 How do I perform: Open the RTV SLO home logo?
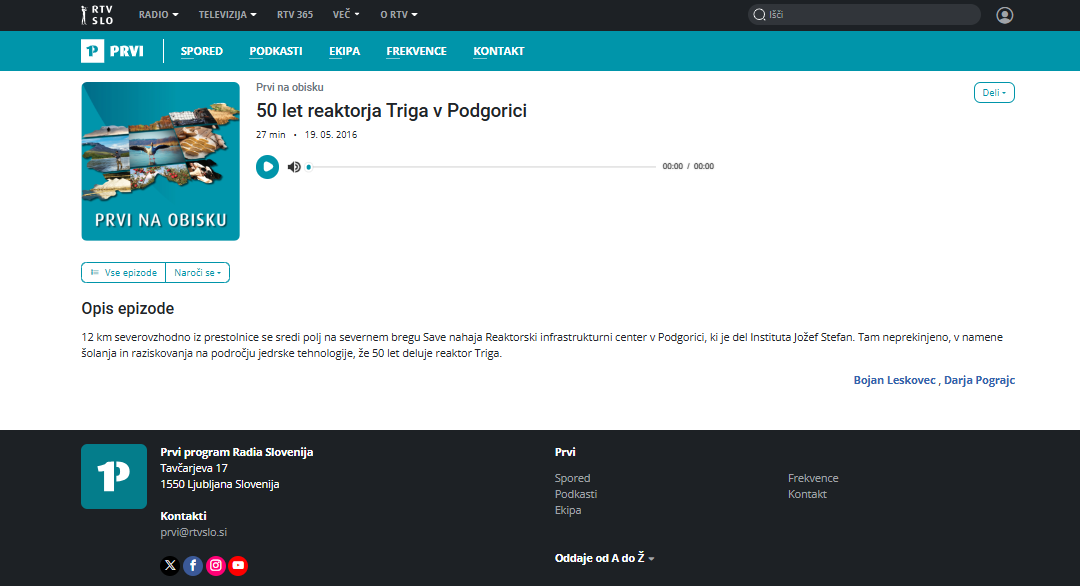pyautogui.click(x=97, y=14)
